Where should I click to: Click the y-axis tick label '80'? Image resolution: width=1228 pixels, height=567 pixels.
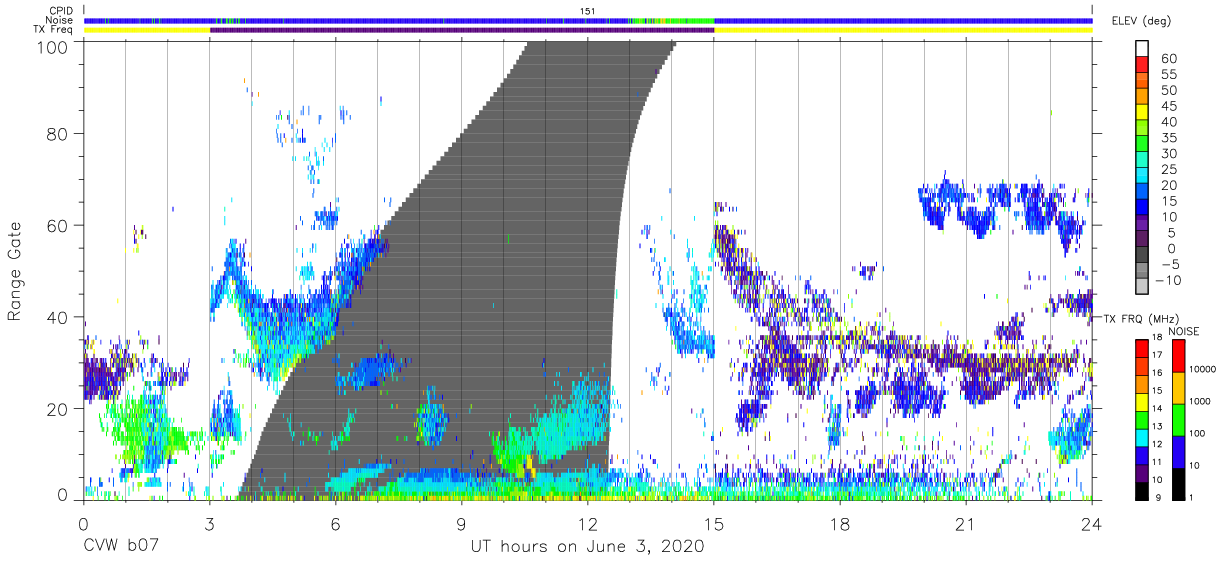[58, 134]
